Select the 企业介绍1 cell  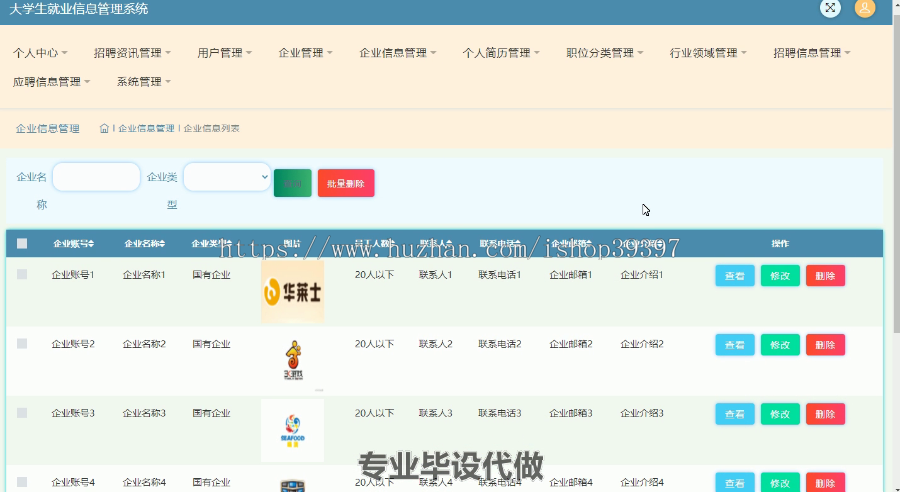(642, 274)
